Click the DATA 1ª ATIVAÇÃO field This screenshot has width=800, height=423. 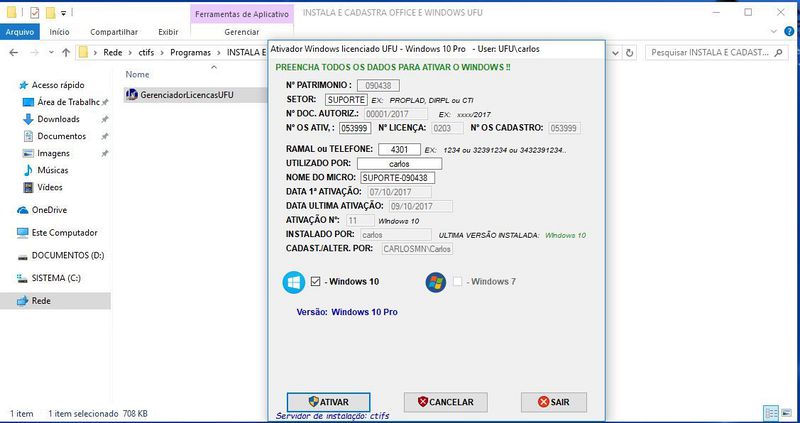(399, 192)
